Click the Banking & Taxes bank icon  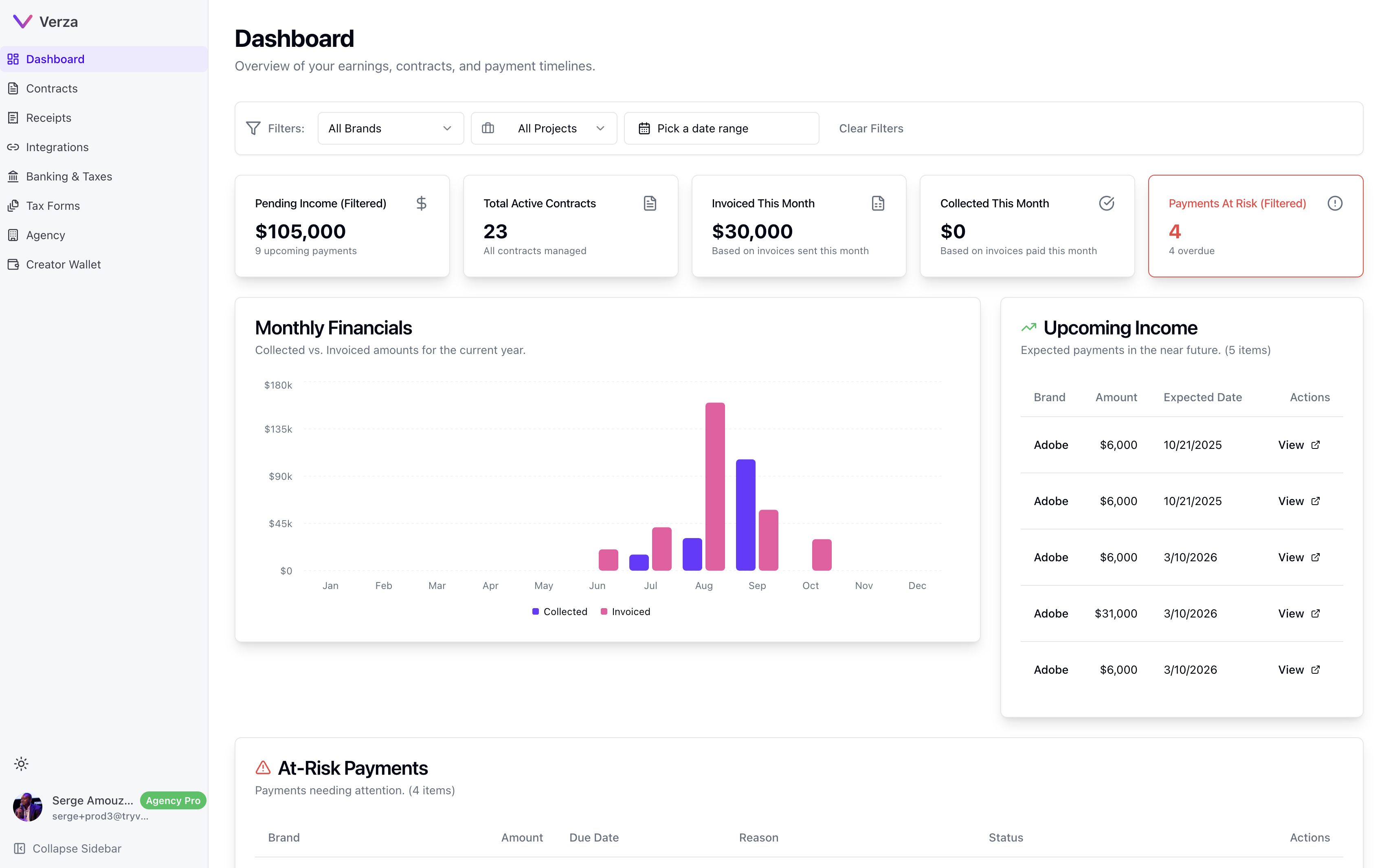point(13,176)
